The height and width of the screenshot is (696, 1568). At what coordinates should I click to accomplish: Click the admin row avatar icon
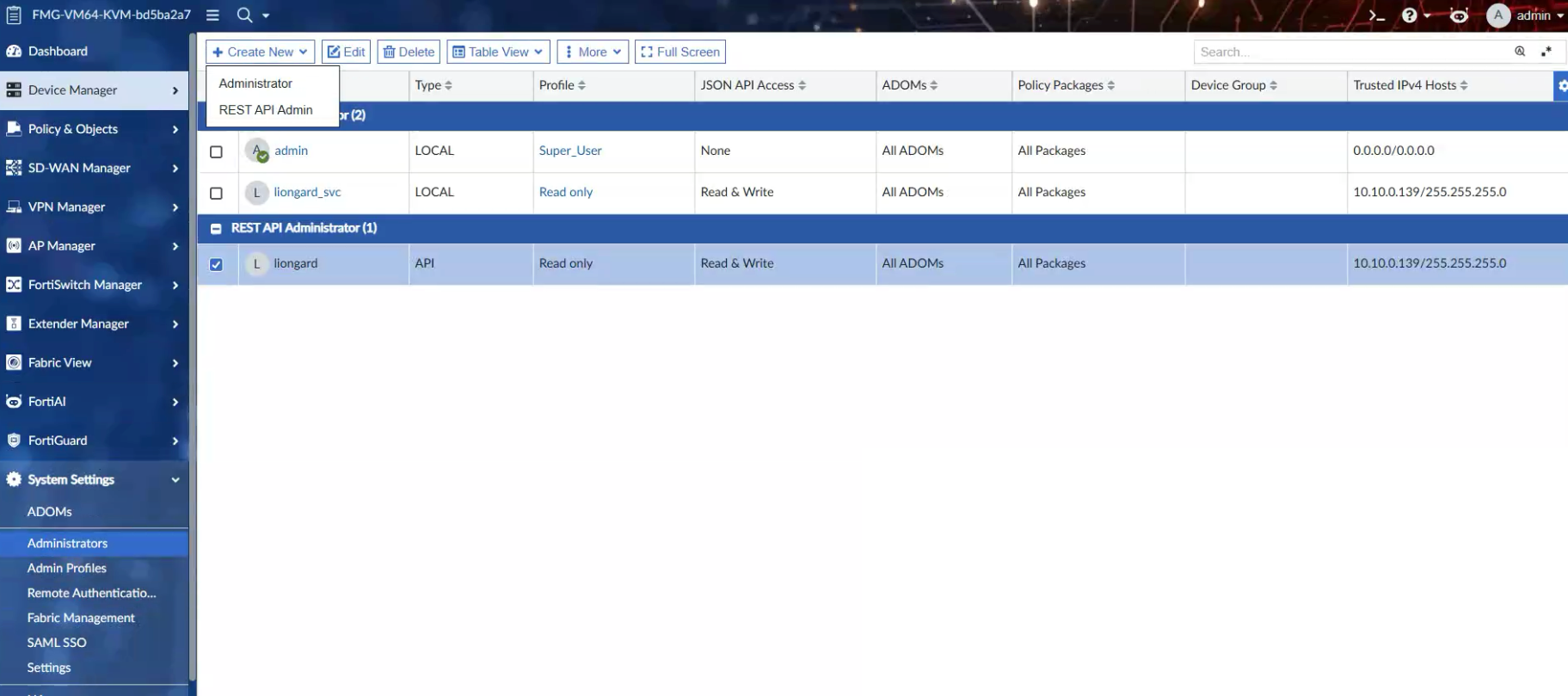point(256,151)
